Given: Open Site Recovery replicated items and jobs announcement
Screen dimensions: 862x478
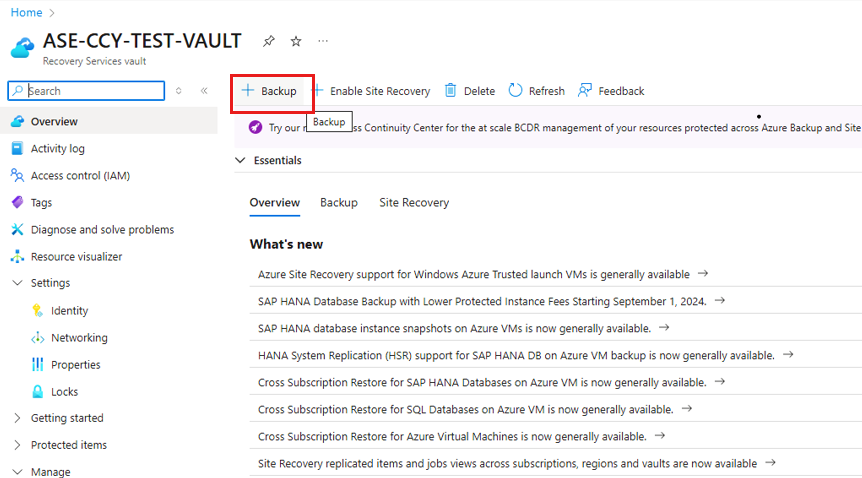Looking at the screenshot, I should [x=507, y=463].
